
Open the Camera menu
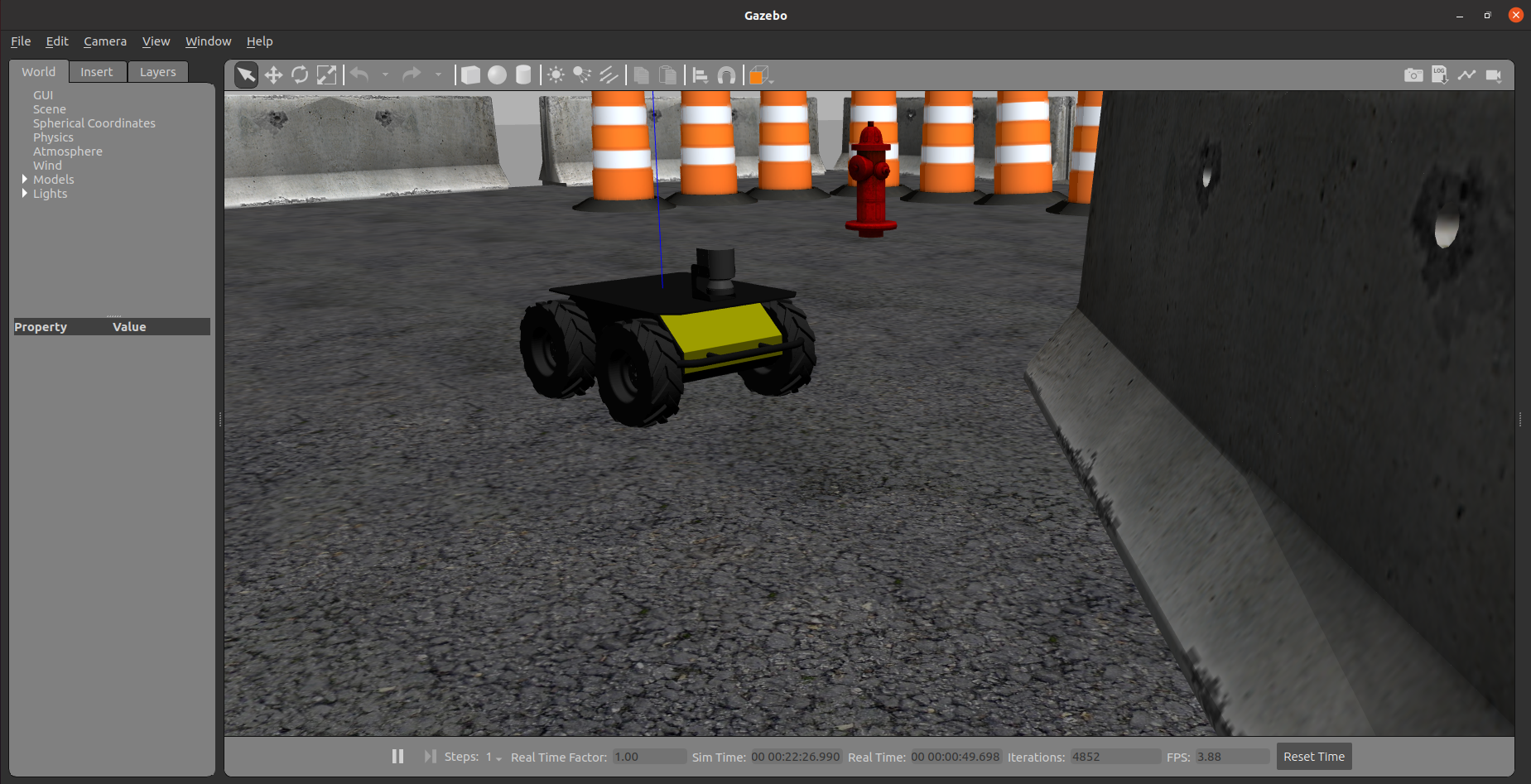click(x=104, y=41)
